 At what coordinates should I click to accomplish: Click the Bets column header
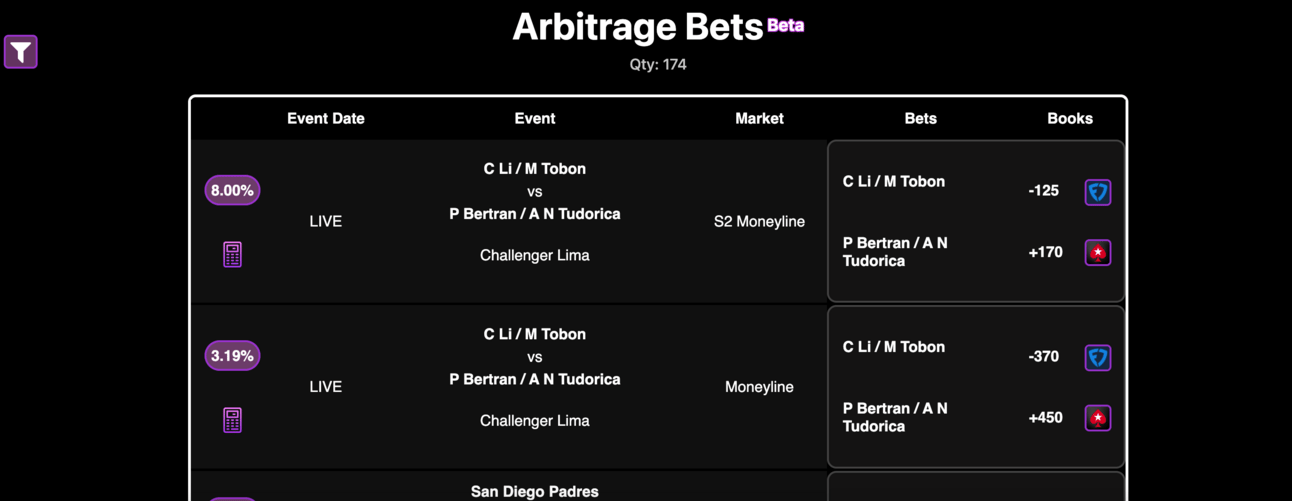point(920,118)
